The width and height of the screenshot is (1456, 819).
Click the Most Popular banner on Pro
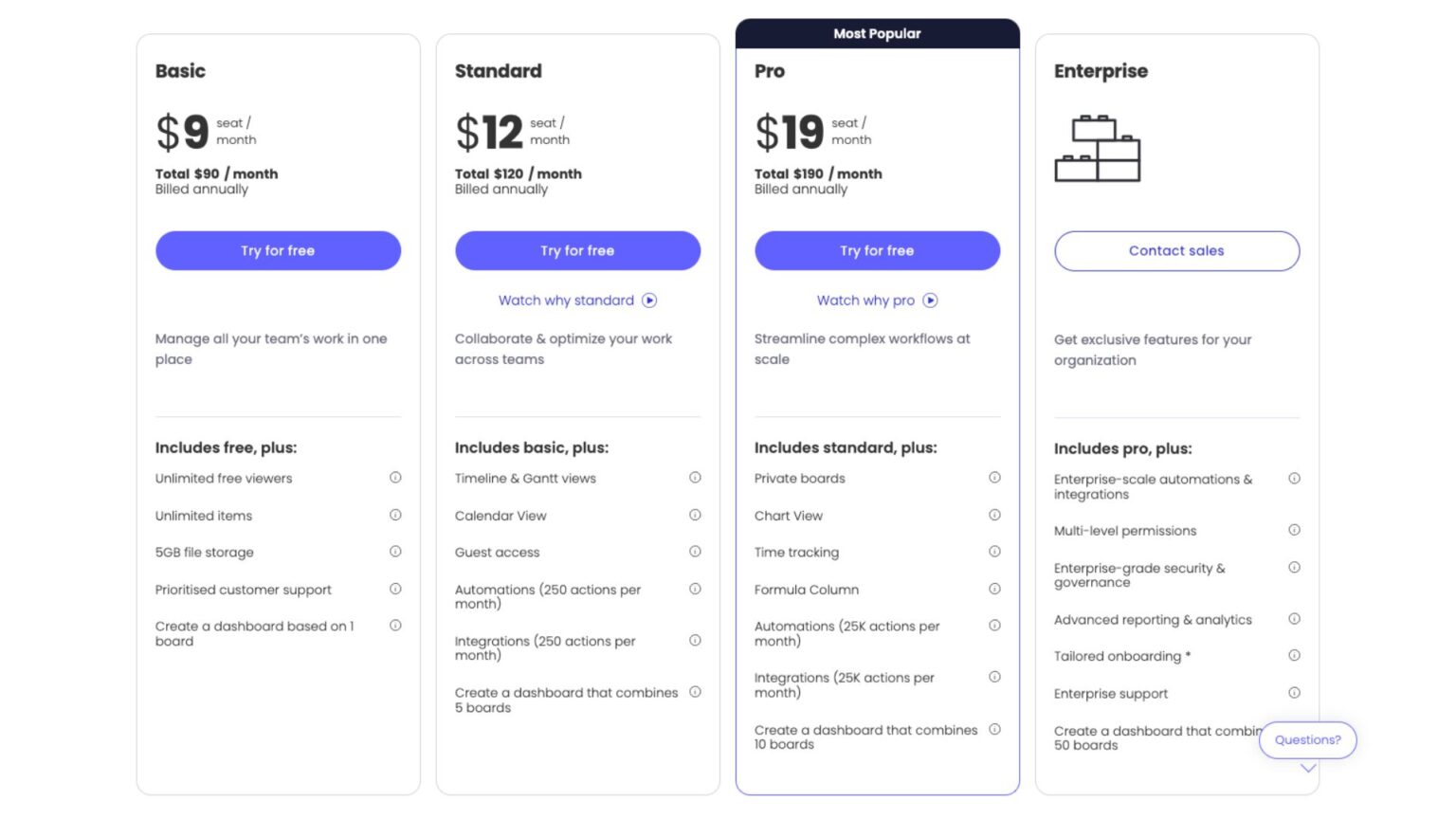click(877, 33)
